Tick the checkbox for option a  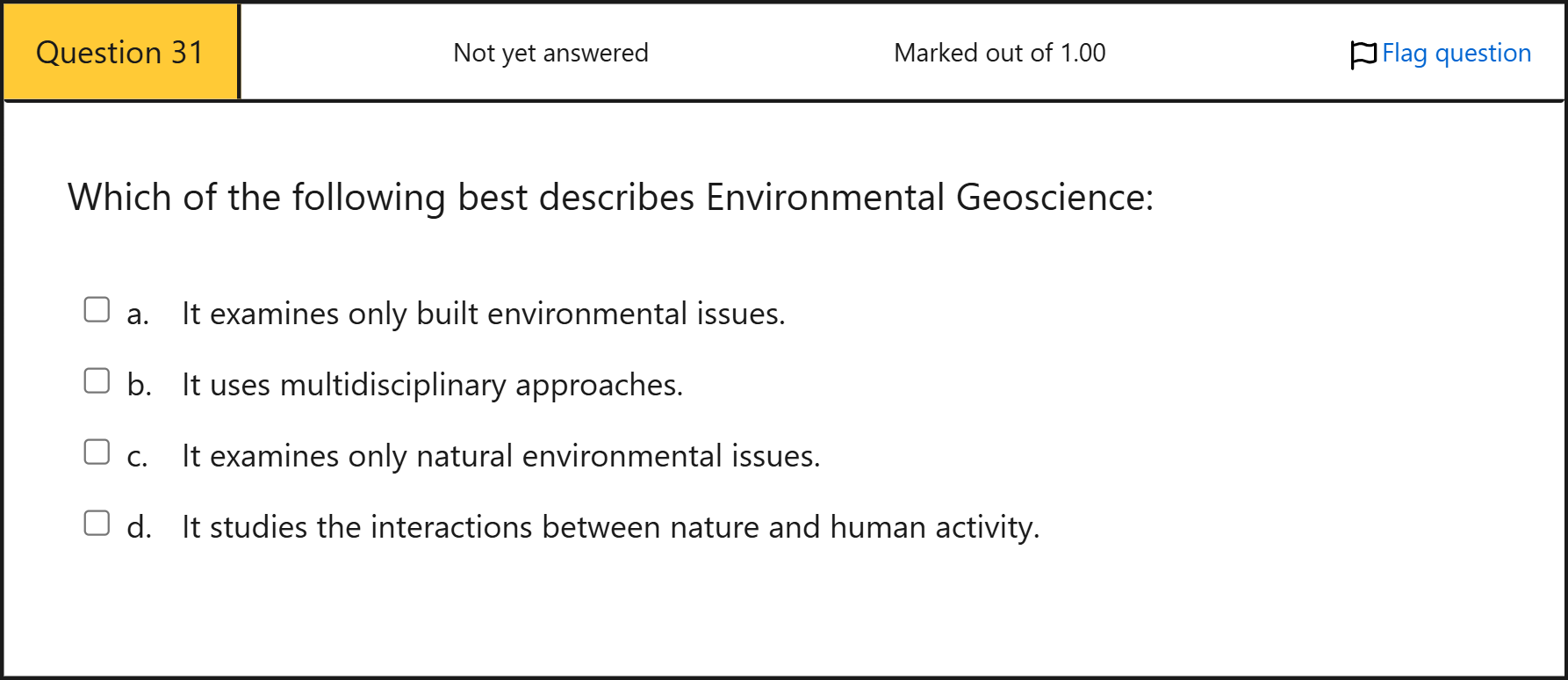click(x=97, y=309)
